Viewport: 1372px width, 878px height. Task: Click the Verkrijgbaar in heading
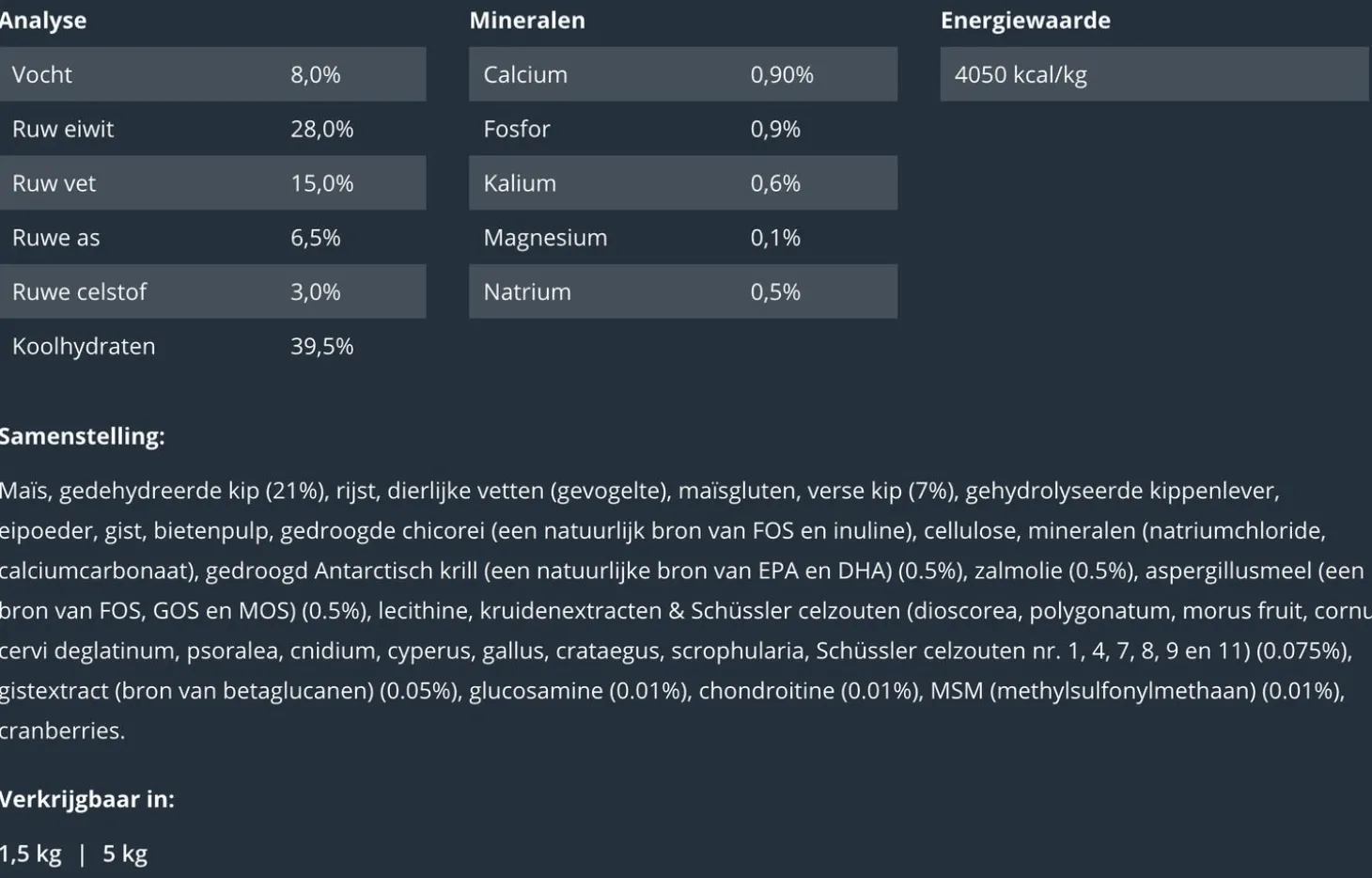point(86,799)
